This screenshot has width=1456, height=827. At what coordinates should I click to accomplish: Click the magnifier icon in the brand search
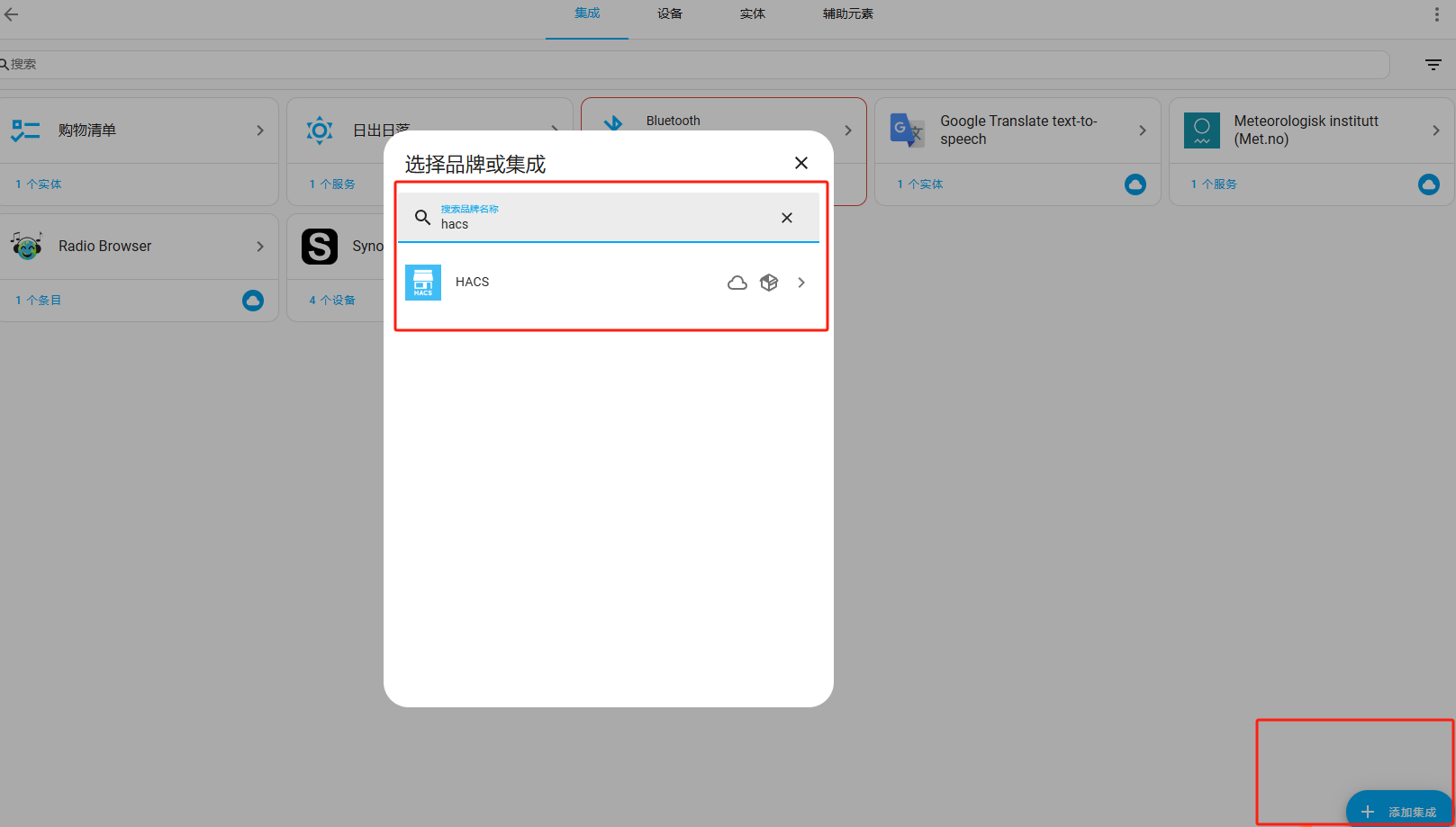click(422, 217)
